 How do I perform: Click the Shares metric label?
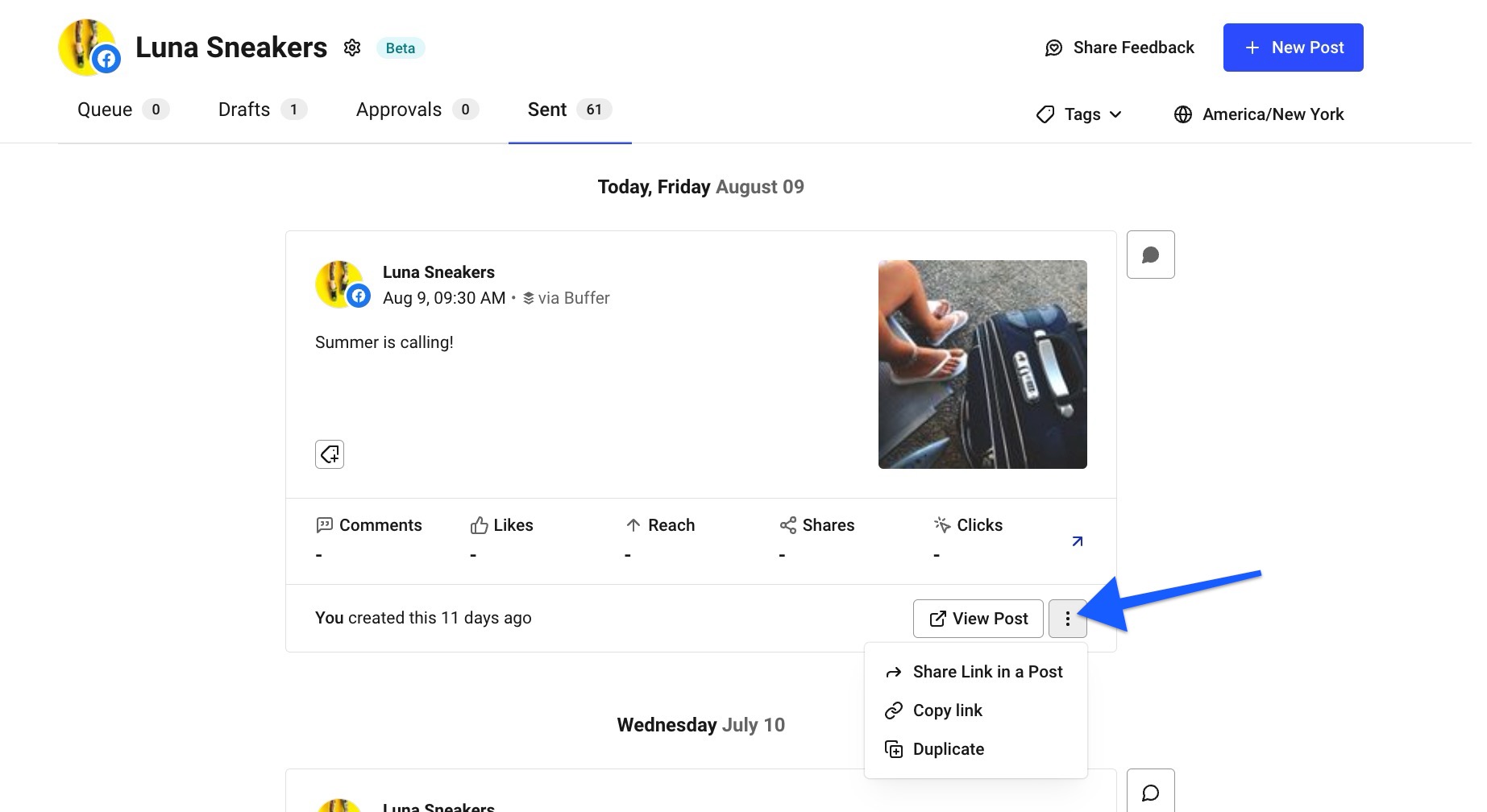816,525
